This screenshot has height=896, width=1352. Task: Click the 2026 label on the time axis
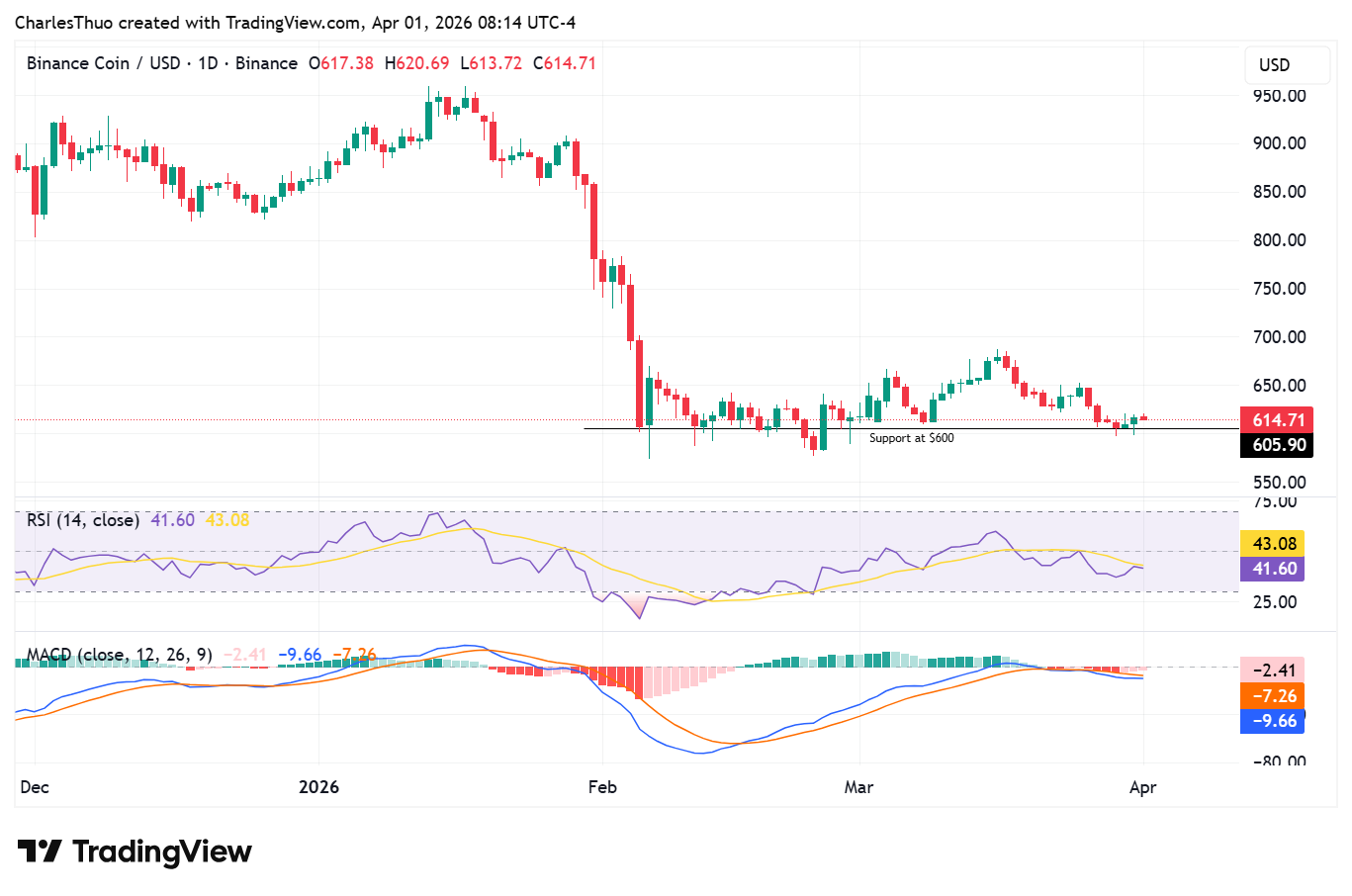pos(318,787)
